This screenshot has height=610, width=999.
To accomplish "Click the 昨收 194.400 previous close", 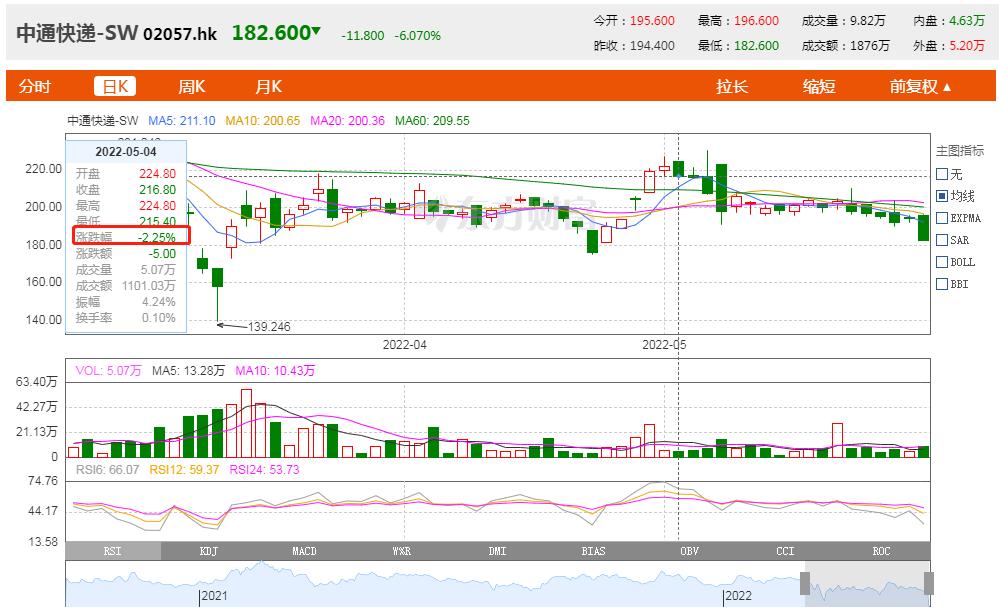I will click(x=634, y=46).
